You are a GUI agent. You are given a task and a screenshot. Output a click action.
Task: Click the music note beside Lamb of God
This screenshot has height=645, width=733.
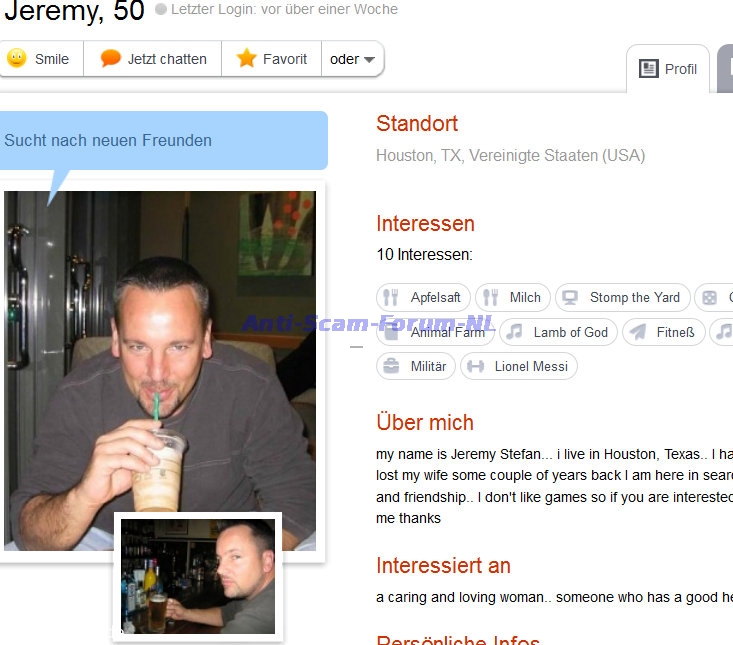tap(514, 332)
